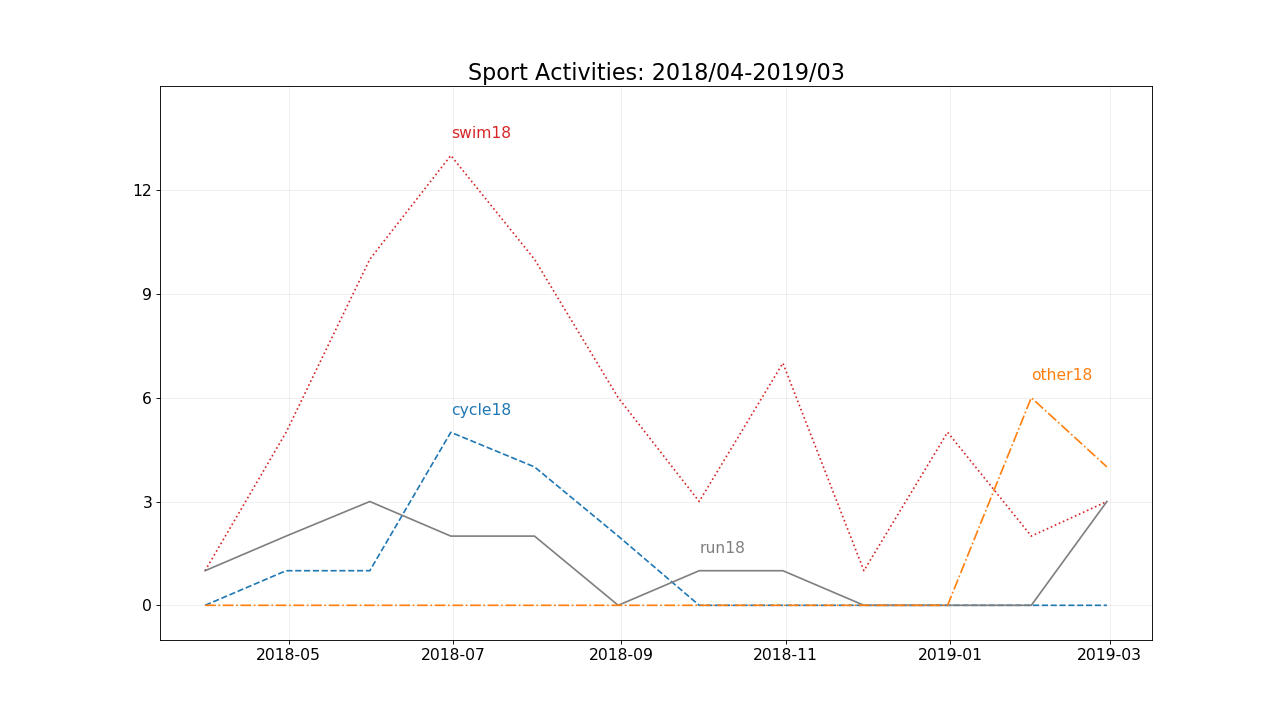1280x719 pixels.
Task: Click the x-axis label '2019-01'
Action: [x=950, y=655]
